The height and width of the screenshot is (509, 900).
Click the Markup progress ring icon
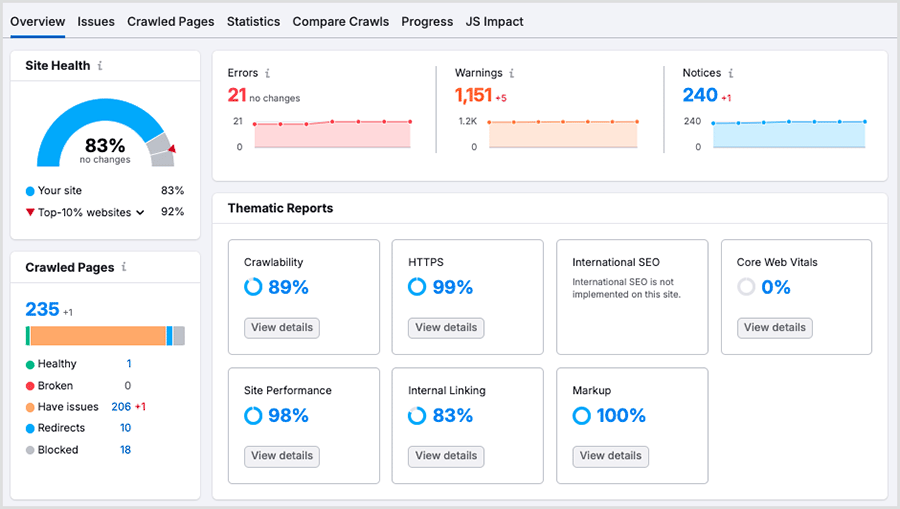[x=581, y=415]
